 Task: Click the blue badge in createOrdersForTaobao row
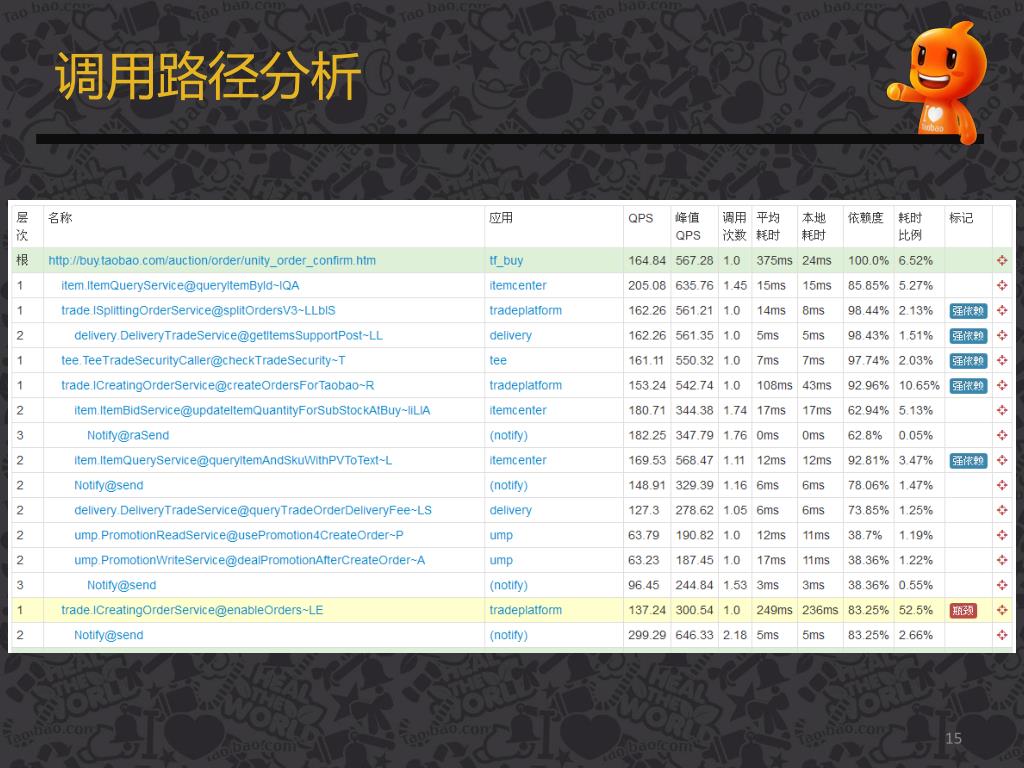[968, 385]
